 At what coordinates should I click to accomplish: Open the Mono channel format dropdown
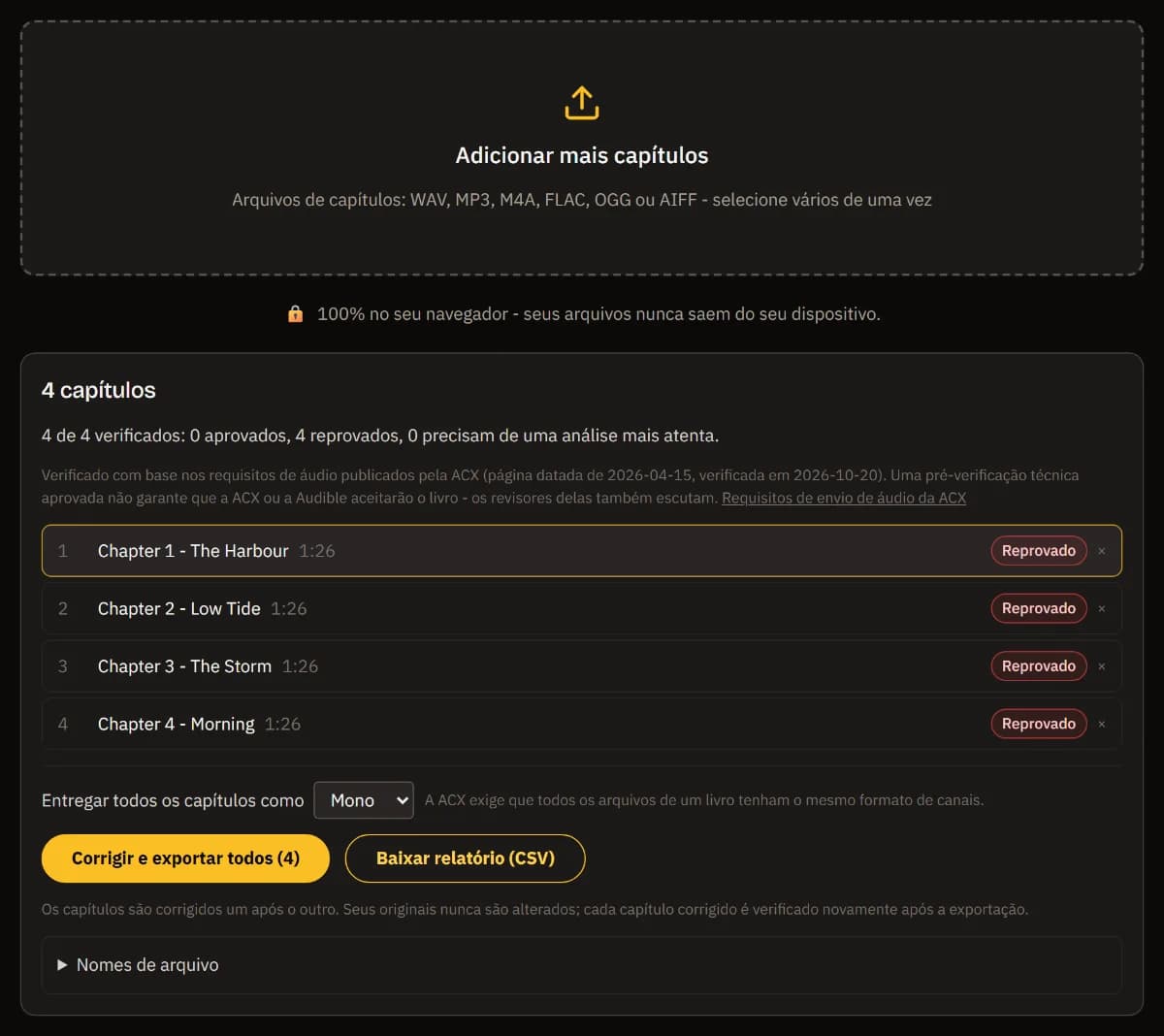tap(364, 800)
